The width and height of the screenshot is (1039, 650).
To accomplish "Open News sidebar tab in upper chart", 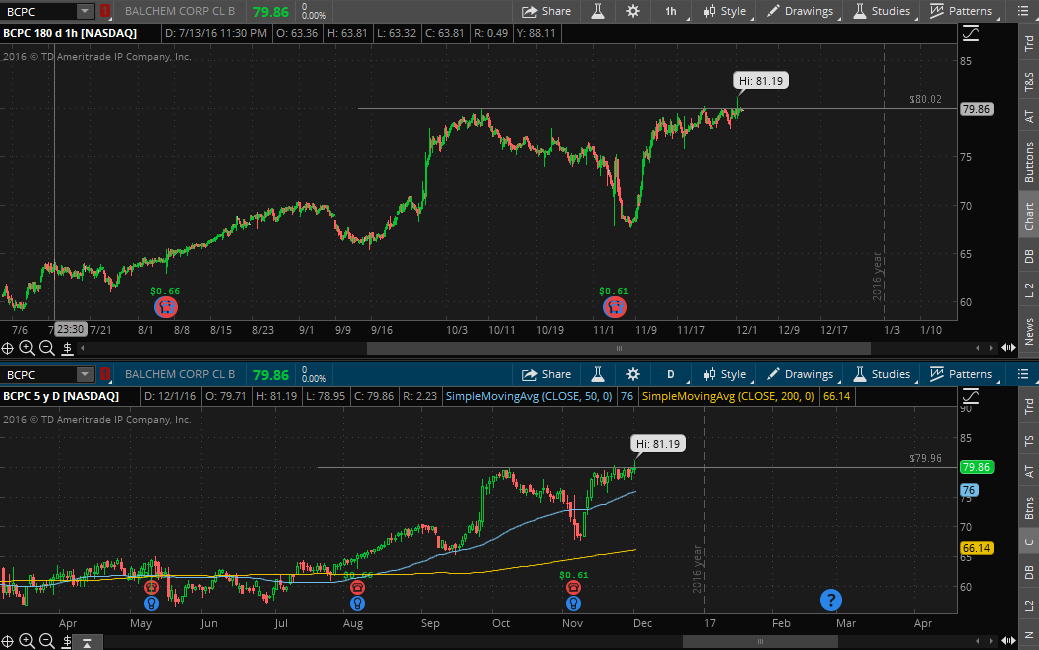I will click(x=1028, y=331).
